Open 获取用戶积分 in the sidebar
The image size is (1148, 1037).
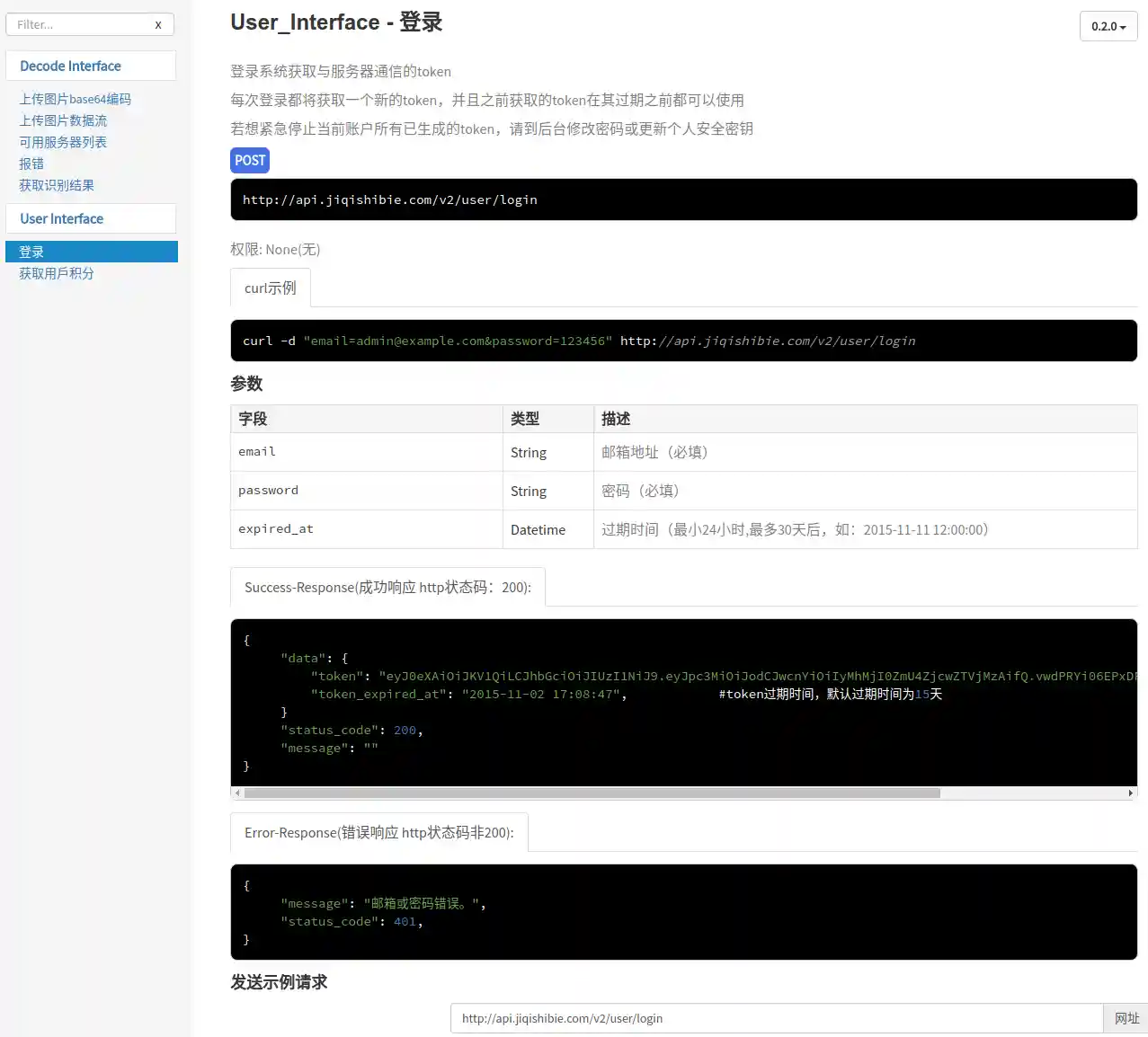click(57, 274)
